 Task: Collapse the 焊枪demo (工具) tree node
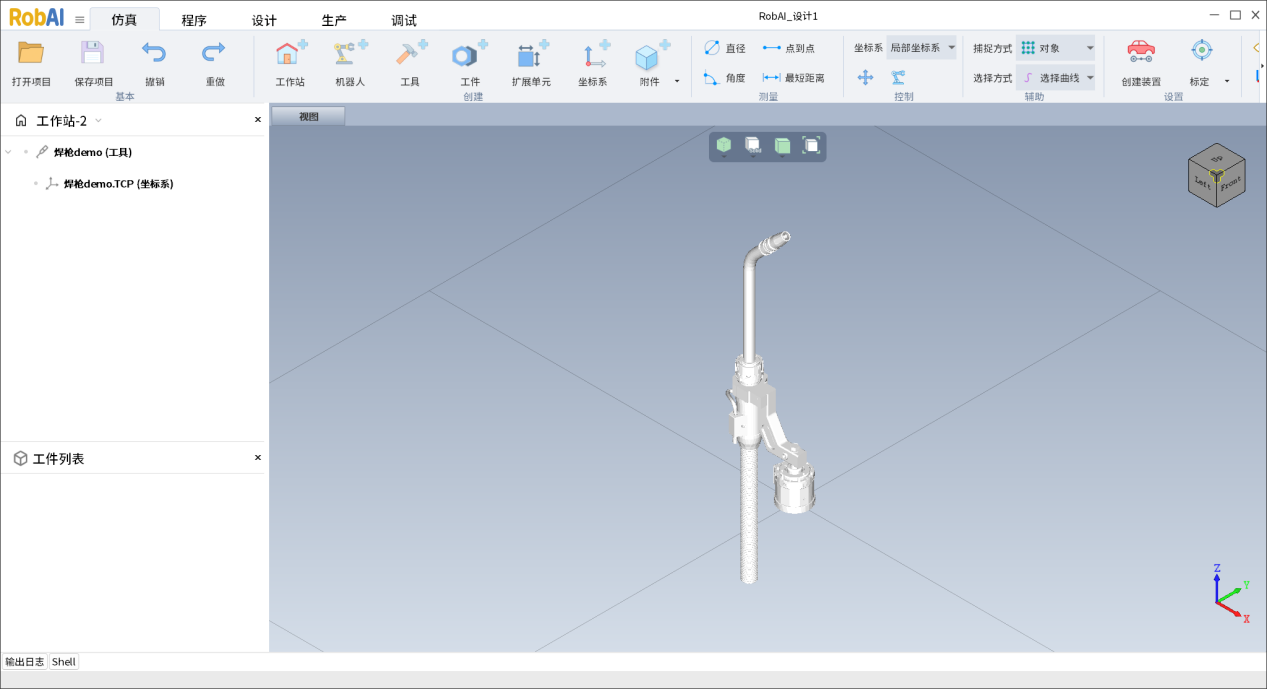click(x=9, y=153)
